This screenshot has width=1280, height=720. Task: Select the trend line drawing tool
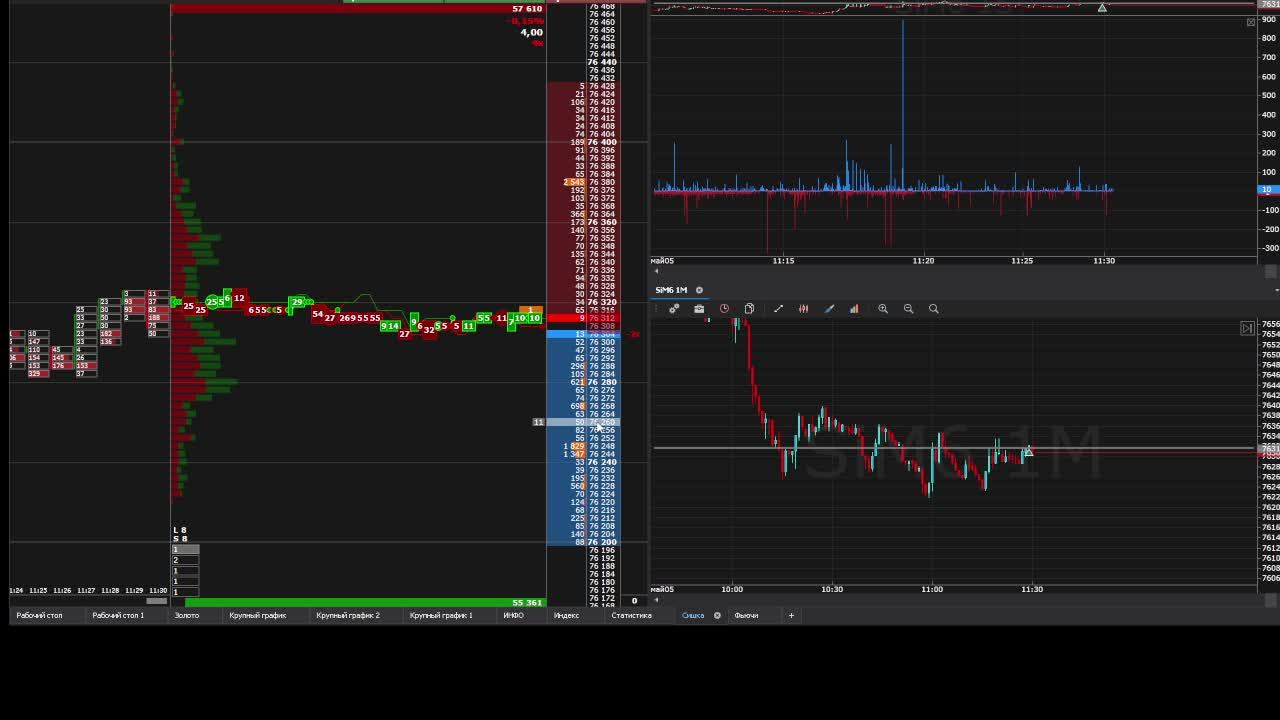(778, 309)
